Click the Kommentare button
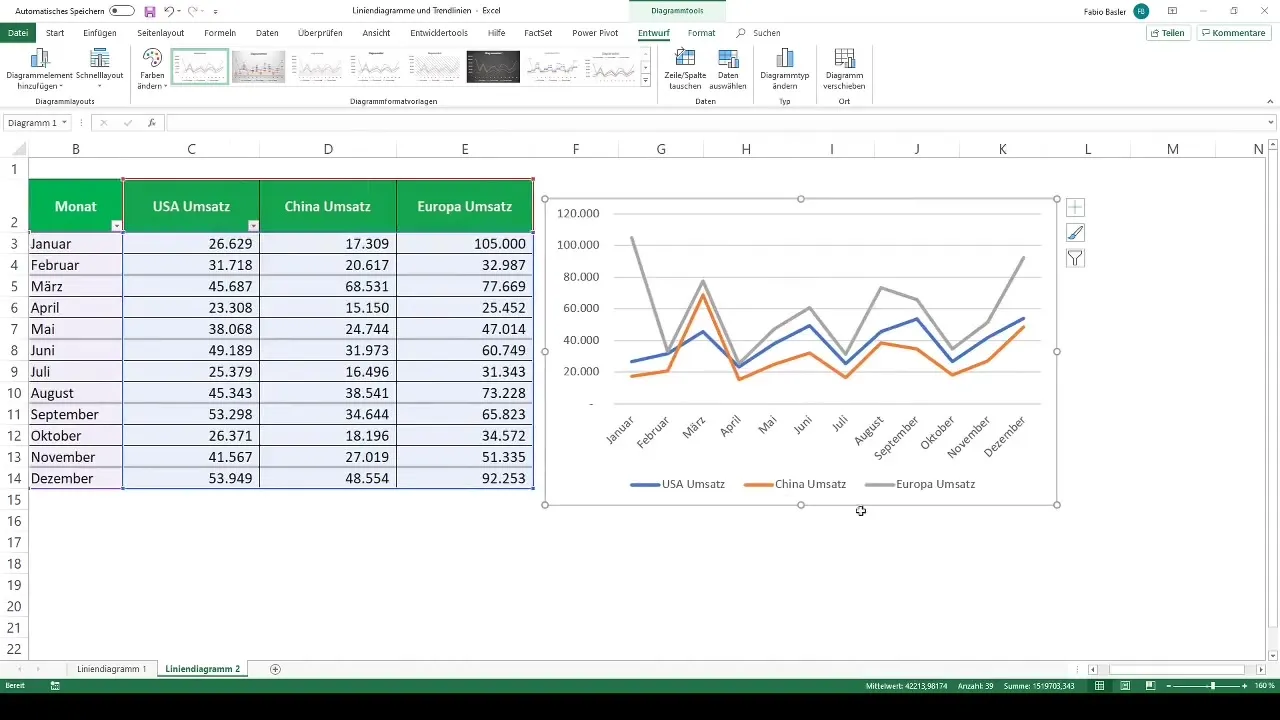1280x720 pixels. [x=1234, y=33]
